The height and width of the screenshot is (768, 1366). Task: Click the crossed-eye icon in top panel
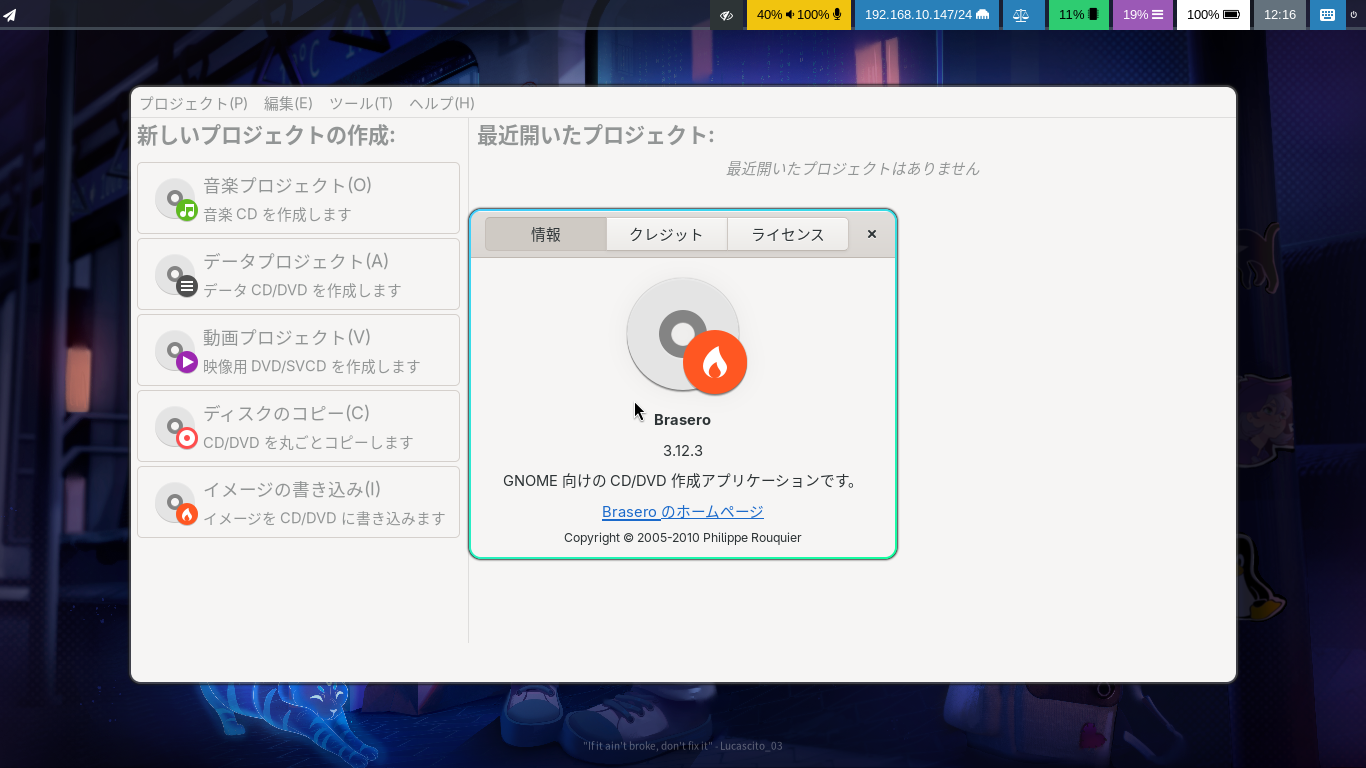tap(727, 15)
